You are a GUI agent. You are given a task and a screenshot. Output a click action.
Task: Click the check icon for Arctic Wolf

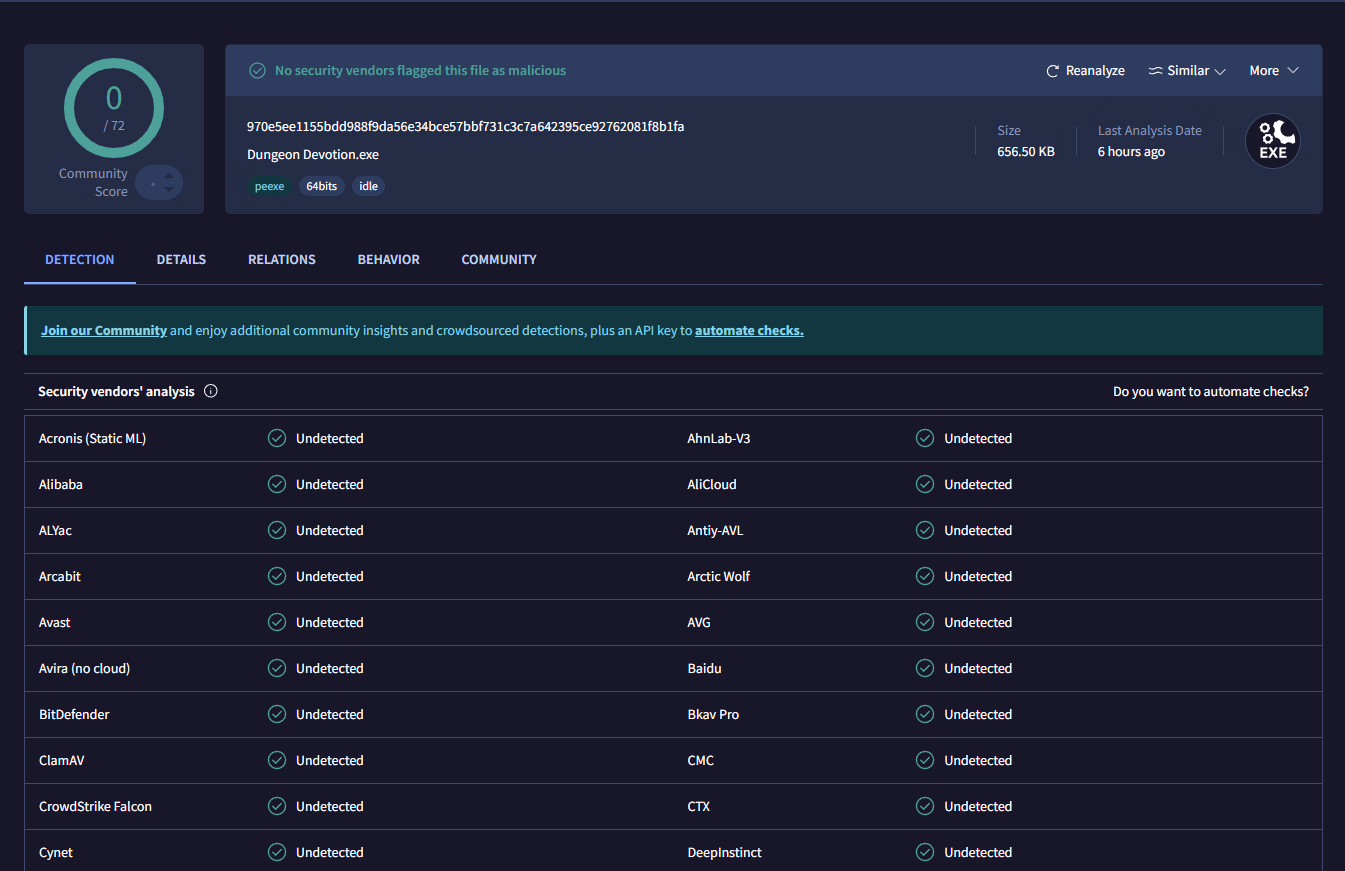click(925, 576)
